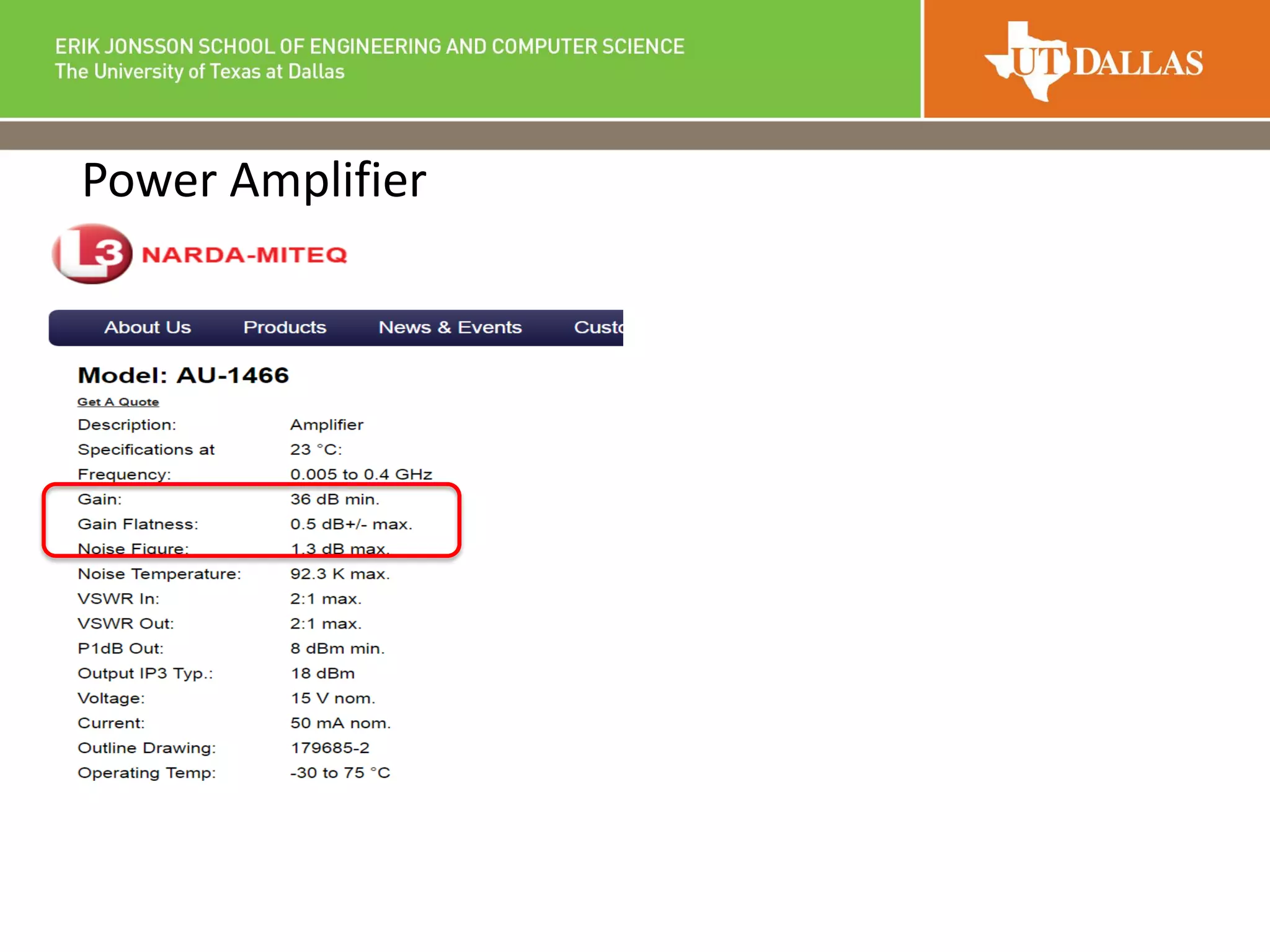Click the 92.3 K max. value

coord(340,575)
